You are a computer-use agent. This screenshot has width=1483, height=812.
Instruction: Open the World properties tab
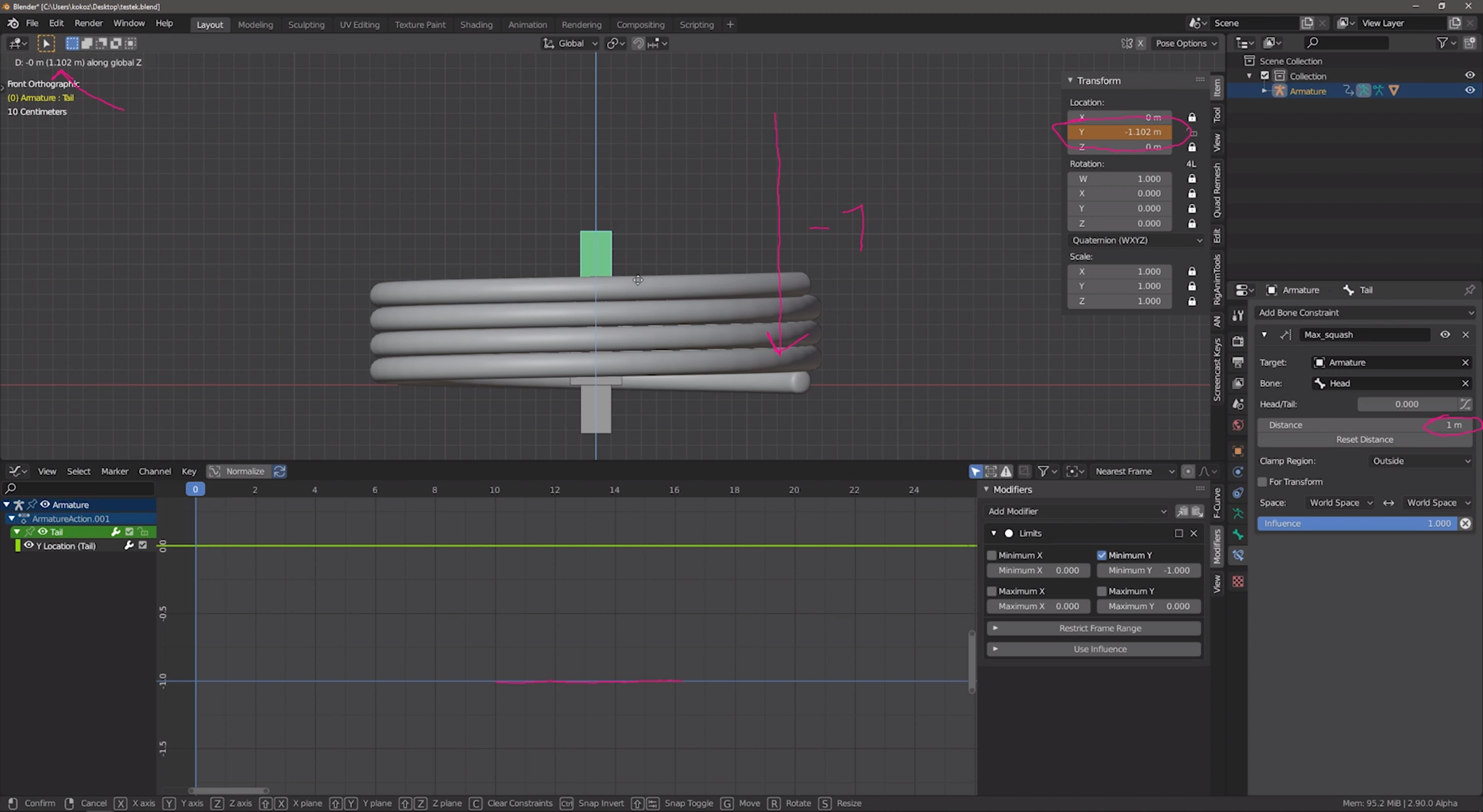(1238, 425)
